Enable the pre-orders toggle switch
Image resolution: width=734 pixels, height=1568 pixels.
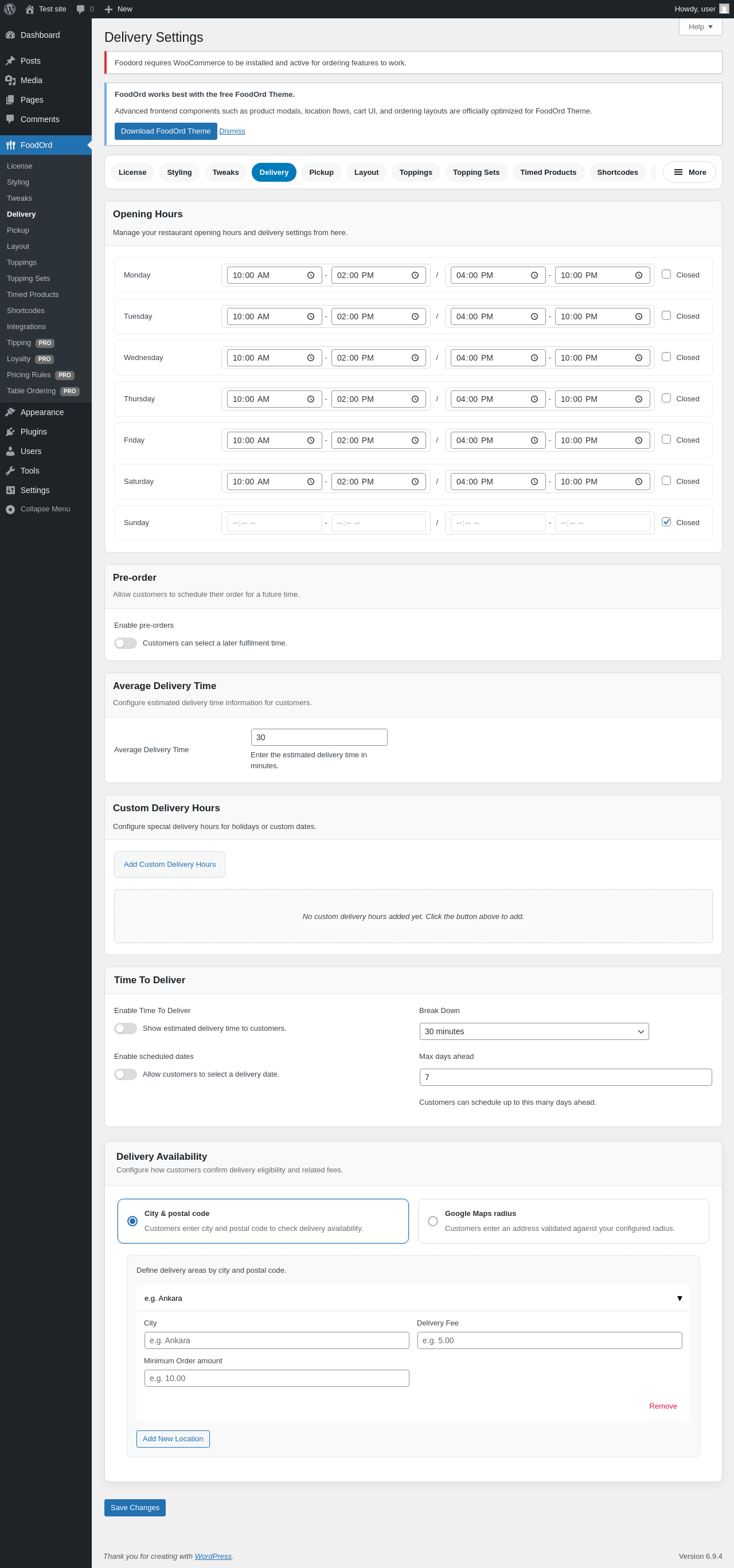(126, 643)
